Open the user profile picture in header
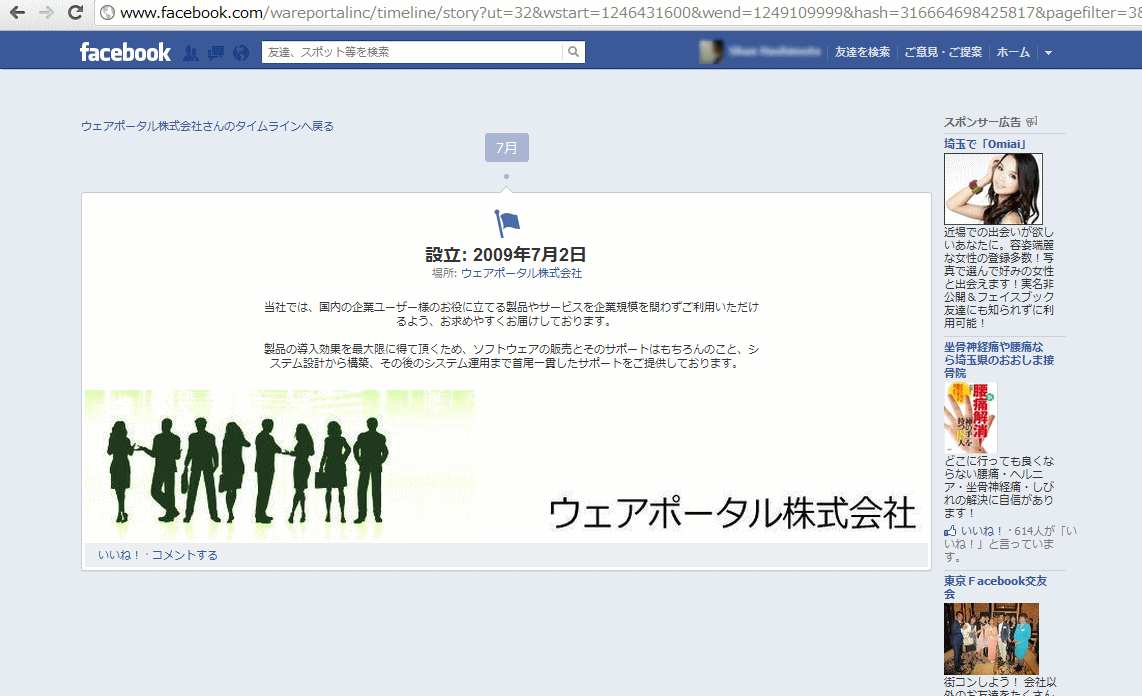1142x696 pixels. coord(712,52)
